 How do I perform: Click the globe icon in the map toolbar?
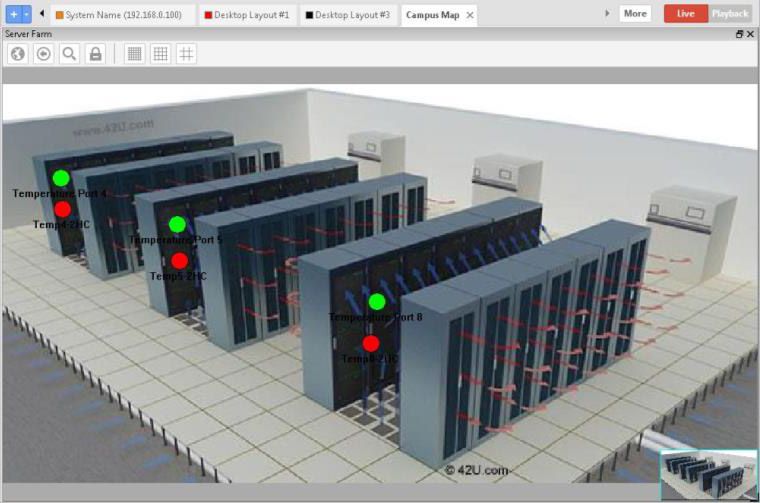(x=18, y=54)
